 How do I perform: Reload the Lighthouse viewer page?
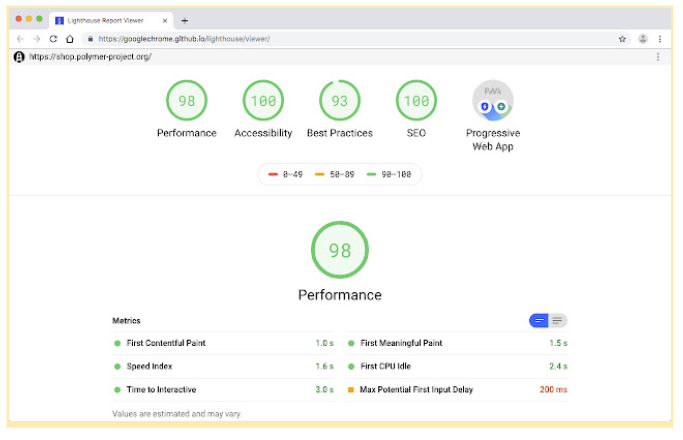click(x=53, y=39)
